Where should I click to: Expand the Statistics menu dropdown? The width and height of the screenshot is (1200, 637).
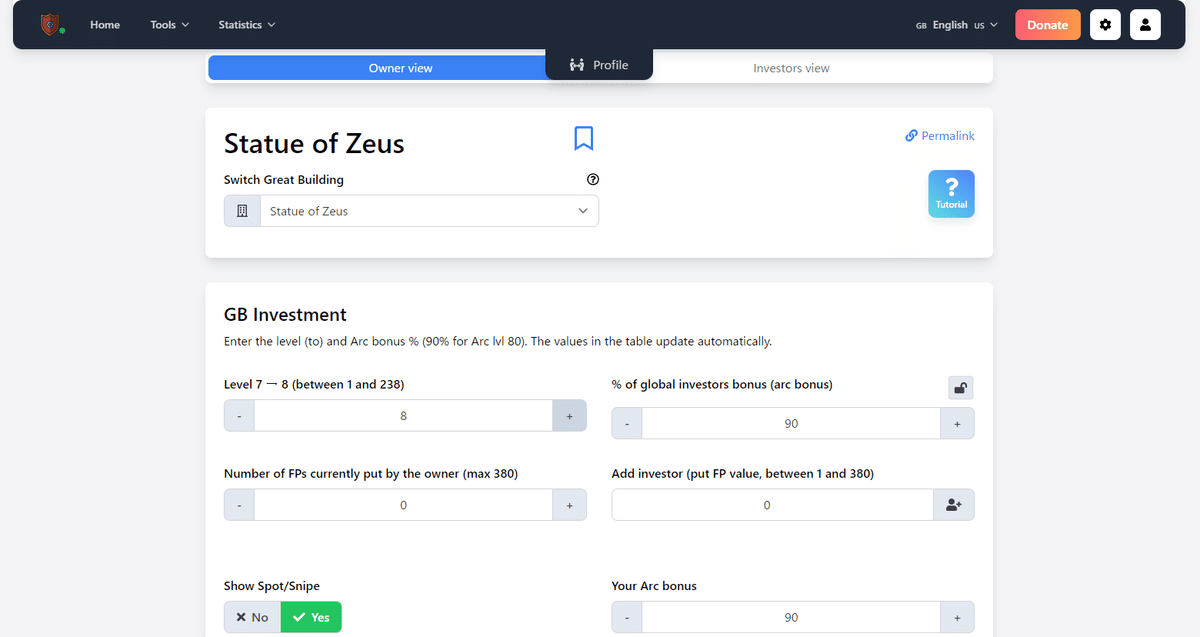[247, 25]
